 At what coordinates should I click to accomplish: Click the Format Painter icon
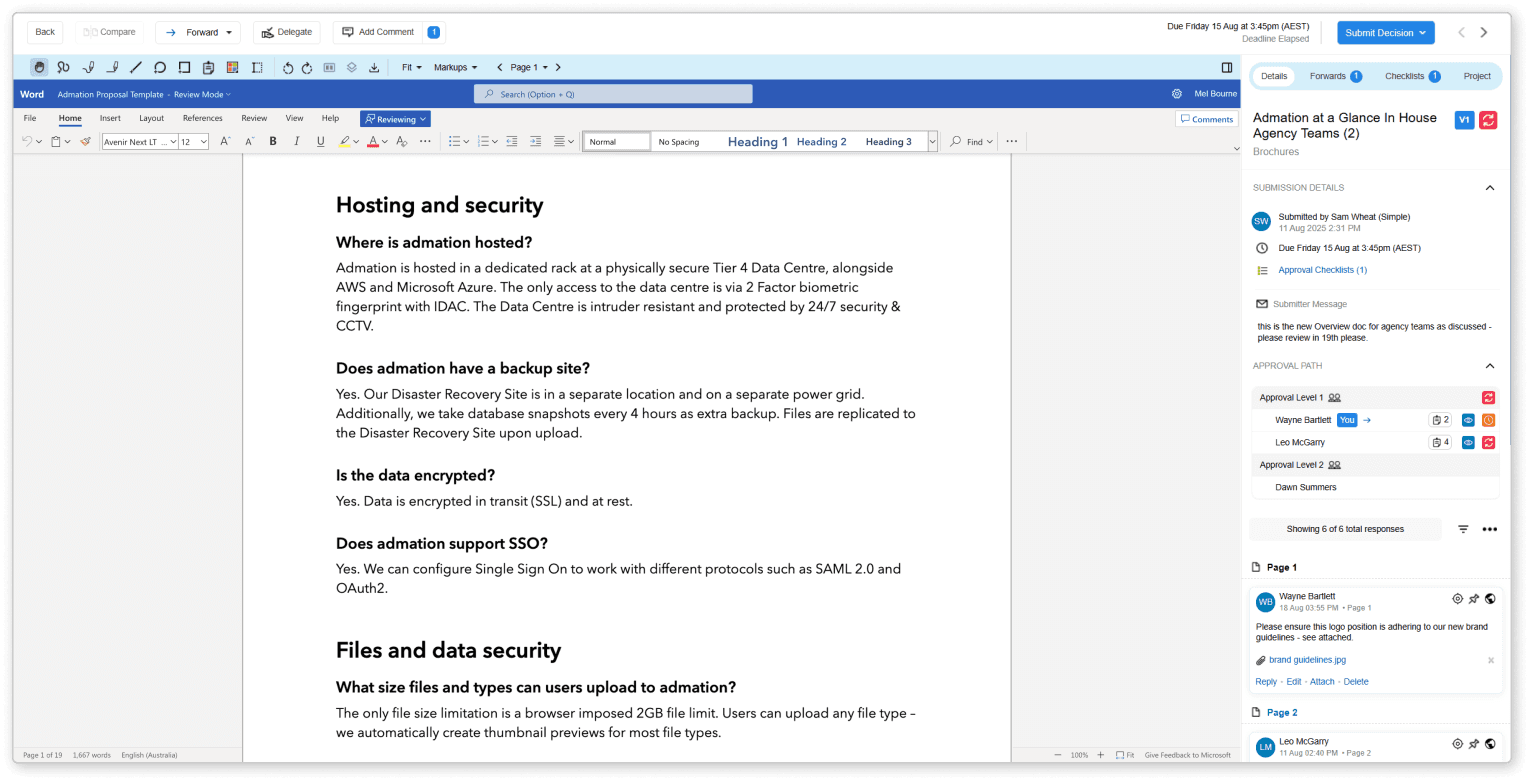85,142
